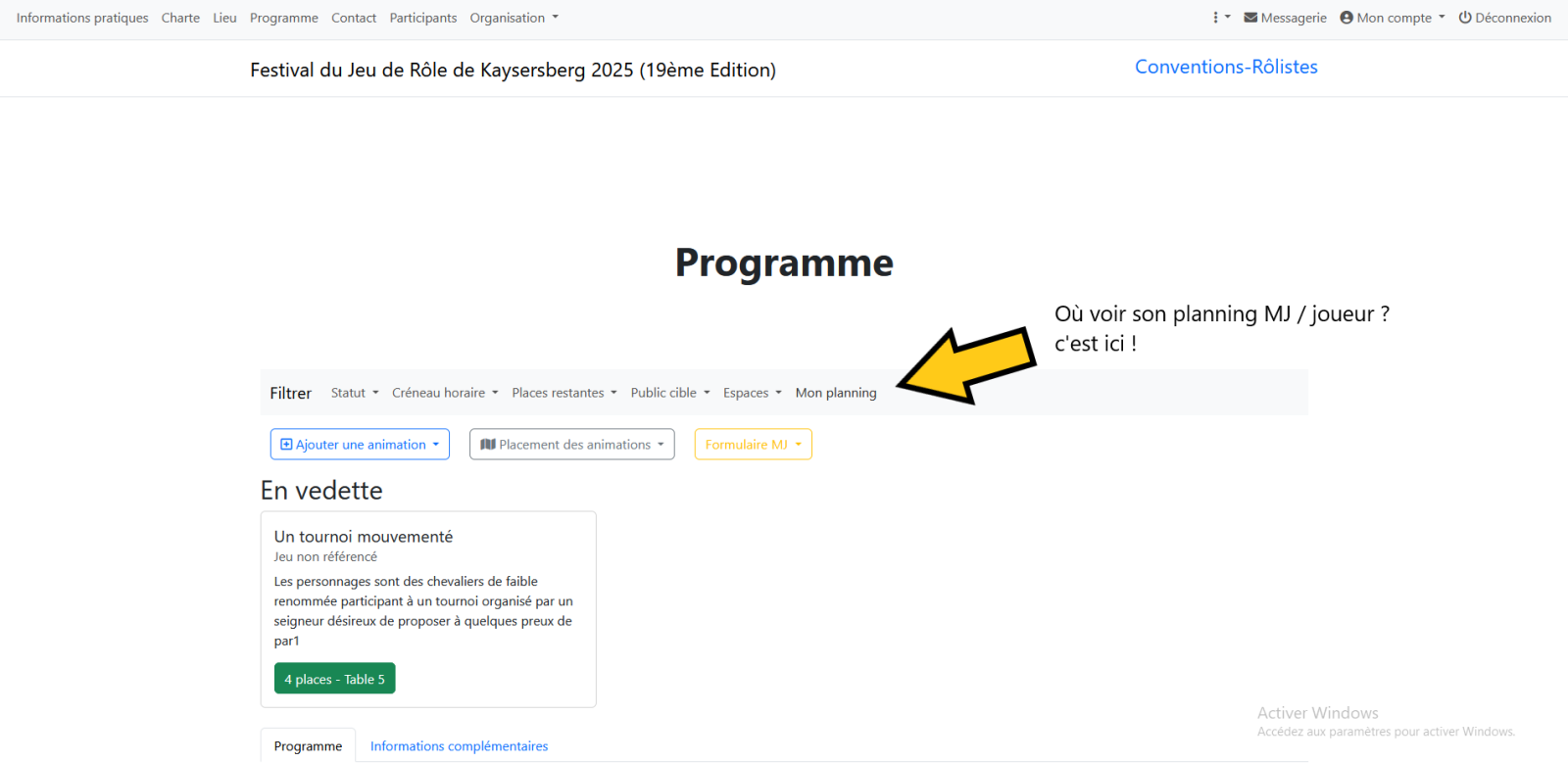Screen dimensions: 1568x763
Task: Open the Créneau horaire filter dropdown
Action: click(x=445, y=393)
